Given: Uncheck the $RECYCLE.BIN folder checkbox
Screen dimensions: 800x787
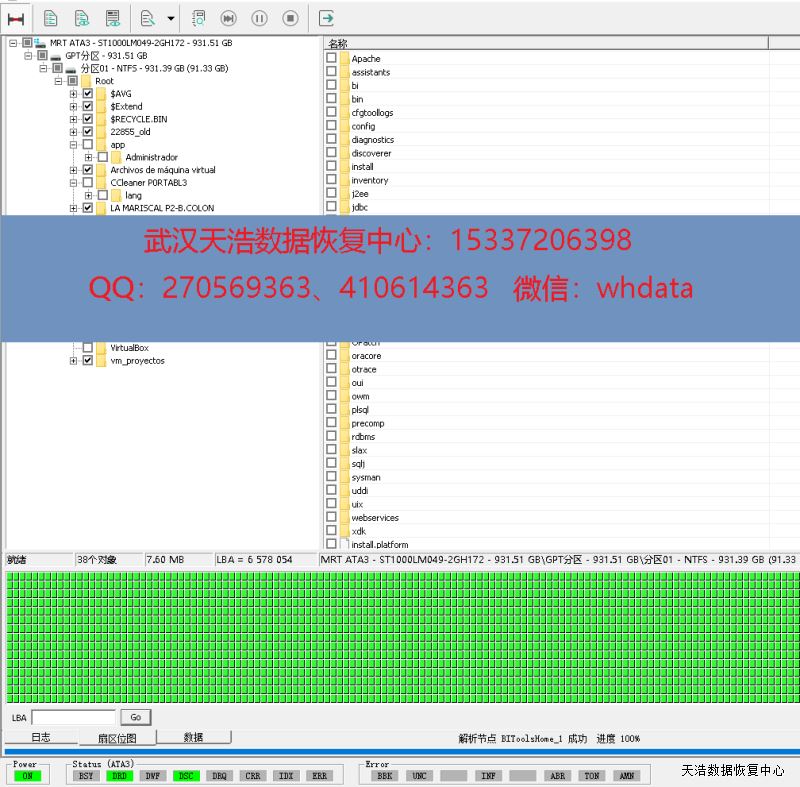Looking at the screenshot, I should 88,119.
